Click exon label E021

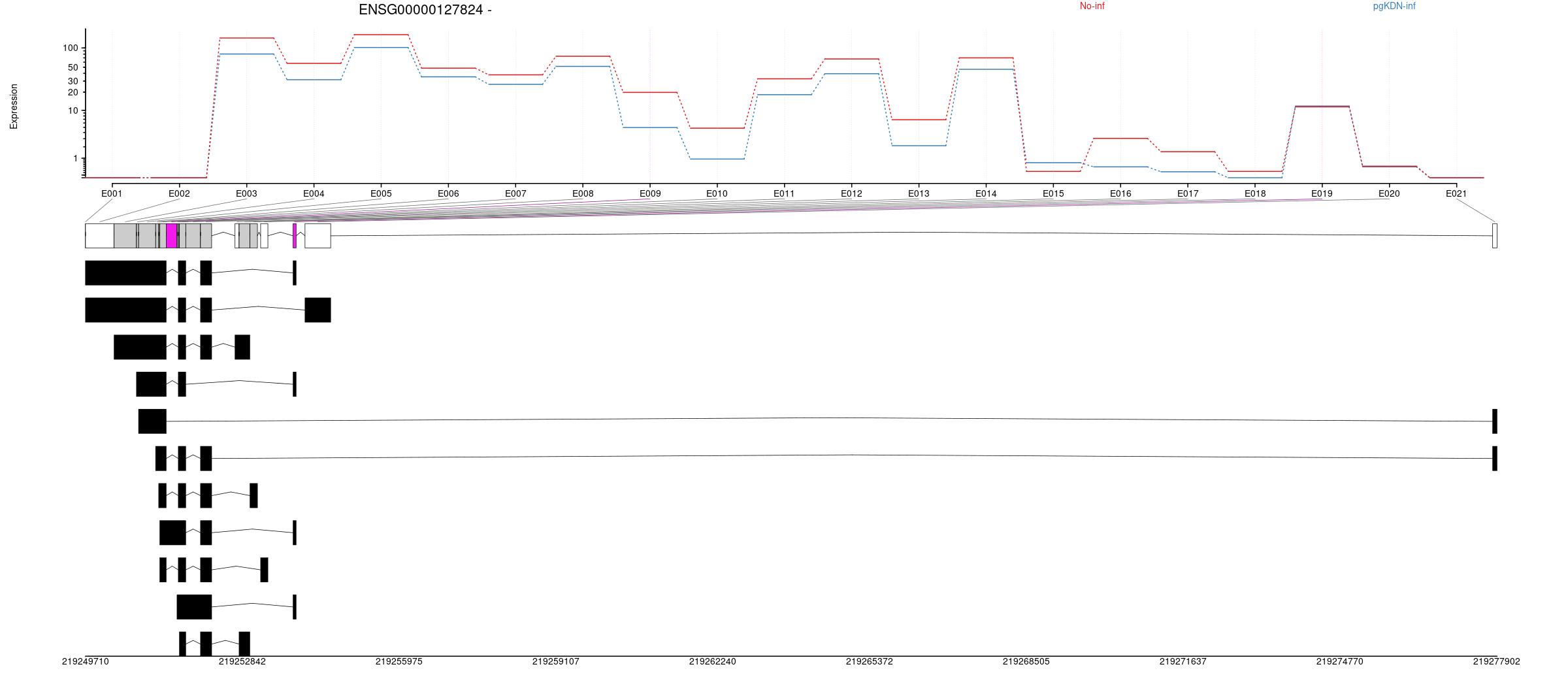1456,193
